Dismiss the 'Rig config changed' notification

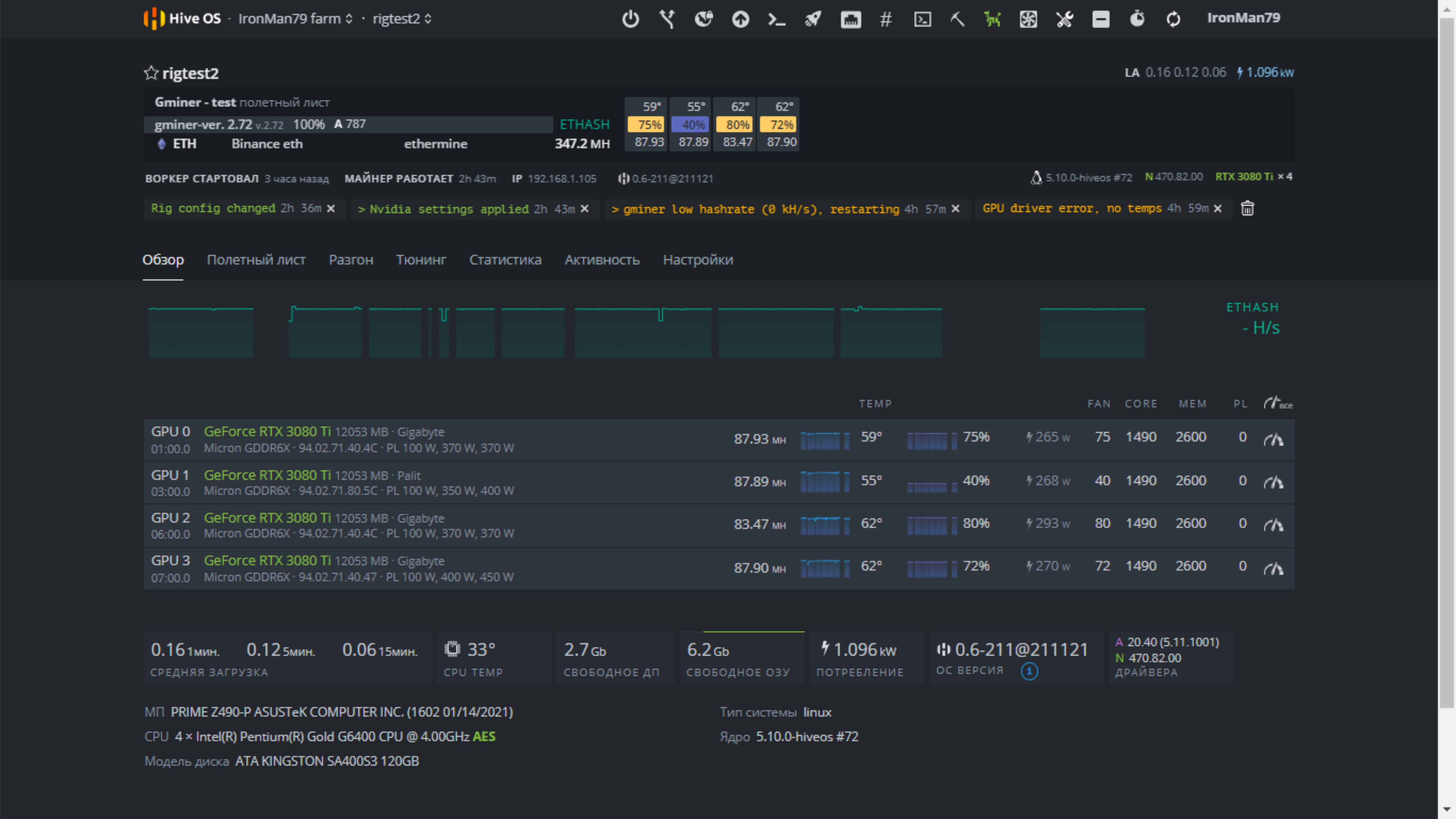(x=331, y=208)
